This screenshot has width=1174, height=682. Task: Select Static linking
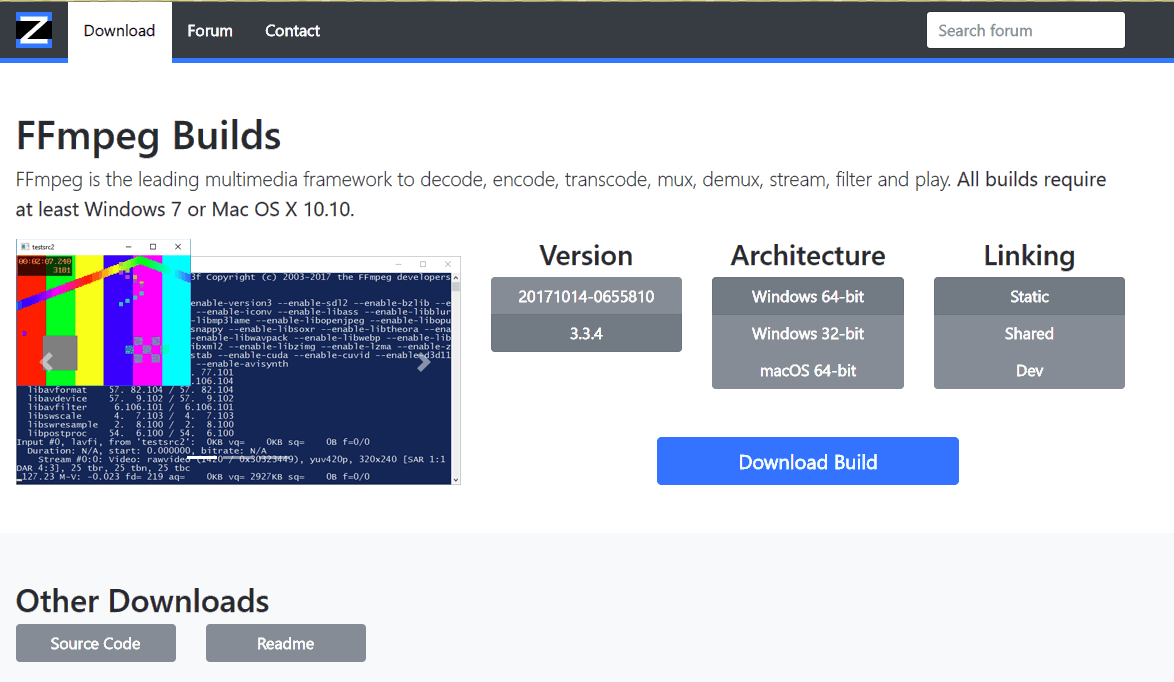tap(1029, 296)
